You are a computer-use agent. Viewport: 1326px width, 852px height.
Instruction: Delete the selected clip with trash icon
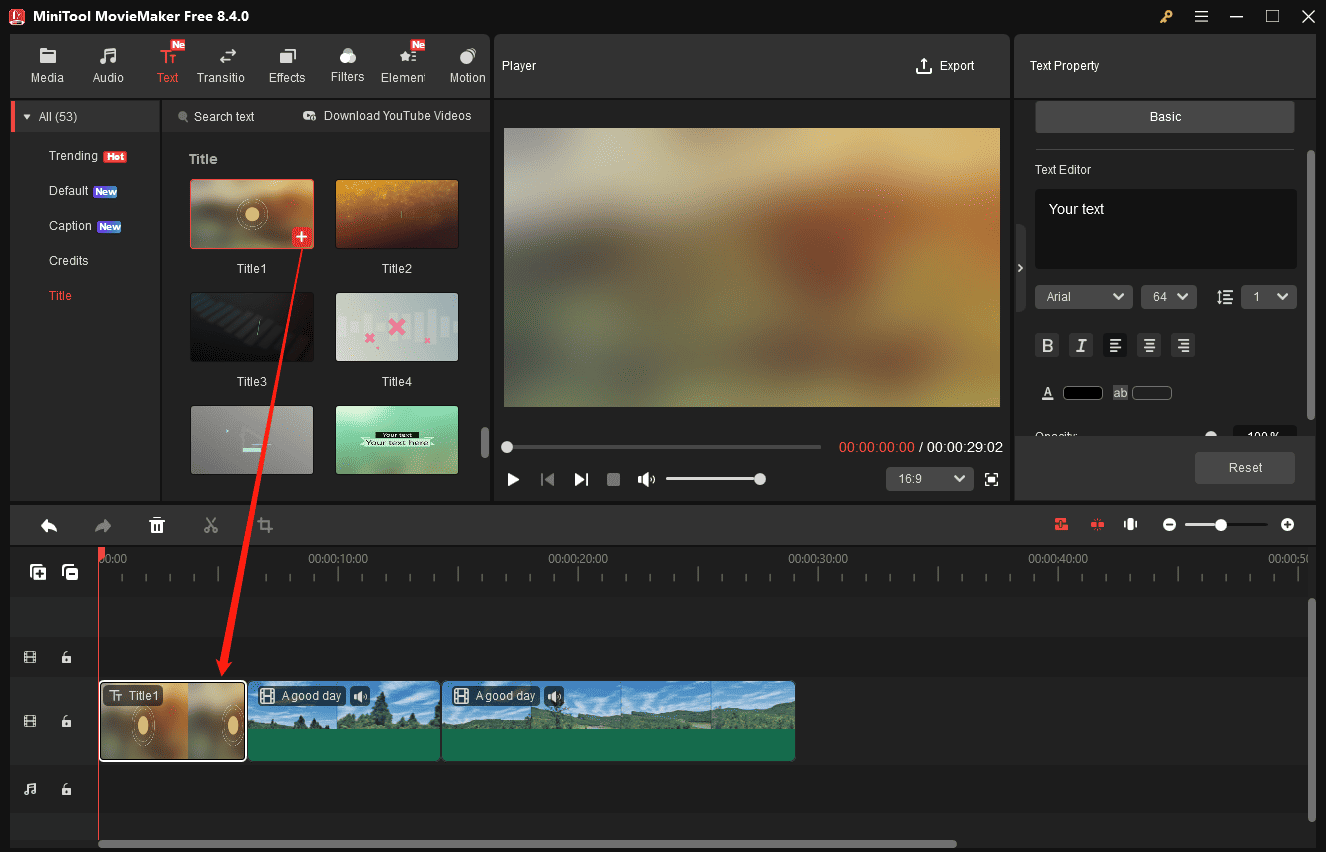157,525
